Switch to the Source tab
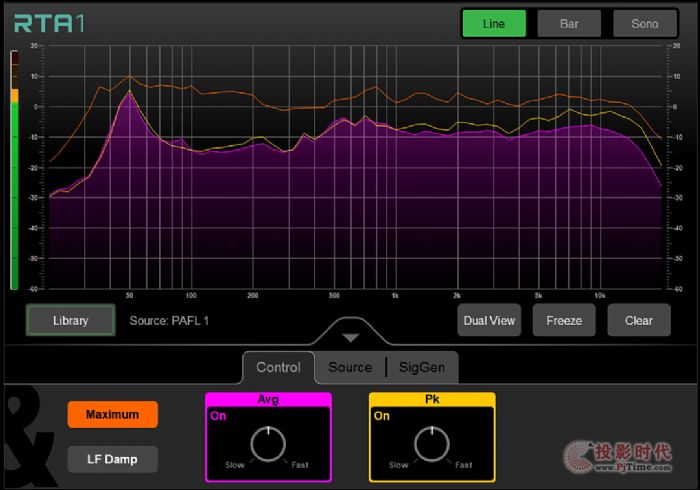 click(x=350, y=367)
